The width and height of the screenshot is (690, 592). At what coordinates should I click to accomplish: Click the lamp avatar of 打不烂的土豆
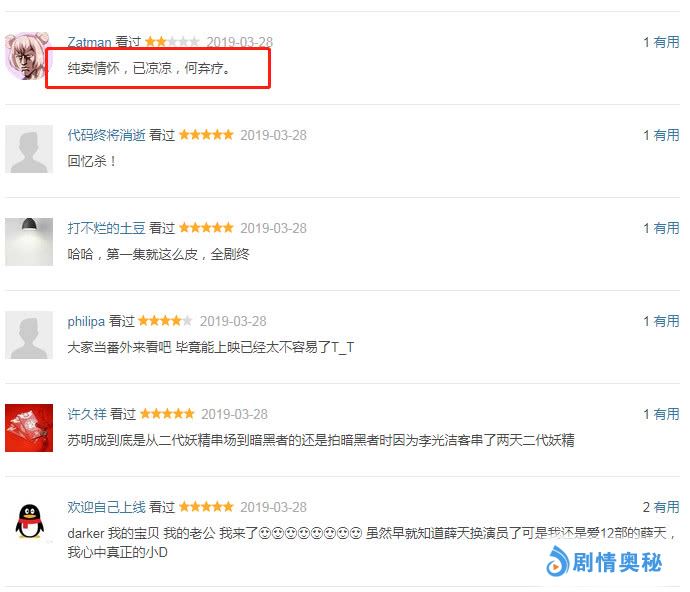(x=29, y=242)
